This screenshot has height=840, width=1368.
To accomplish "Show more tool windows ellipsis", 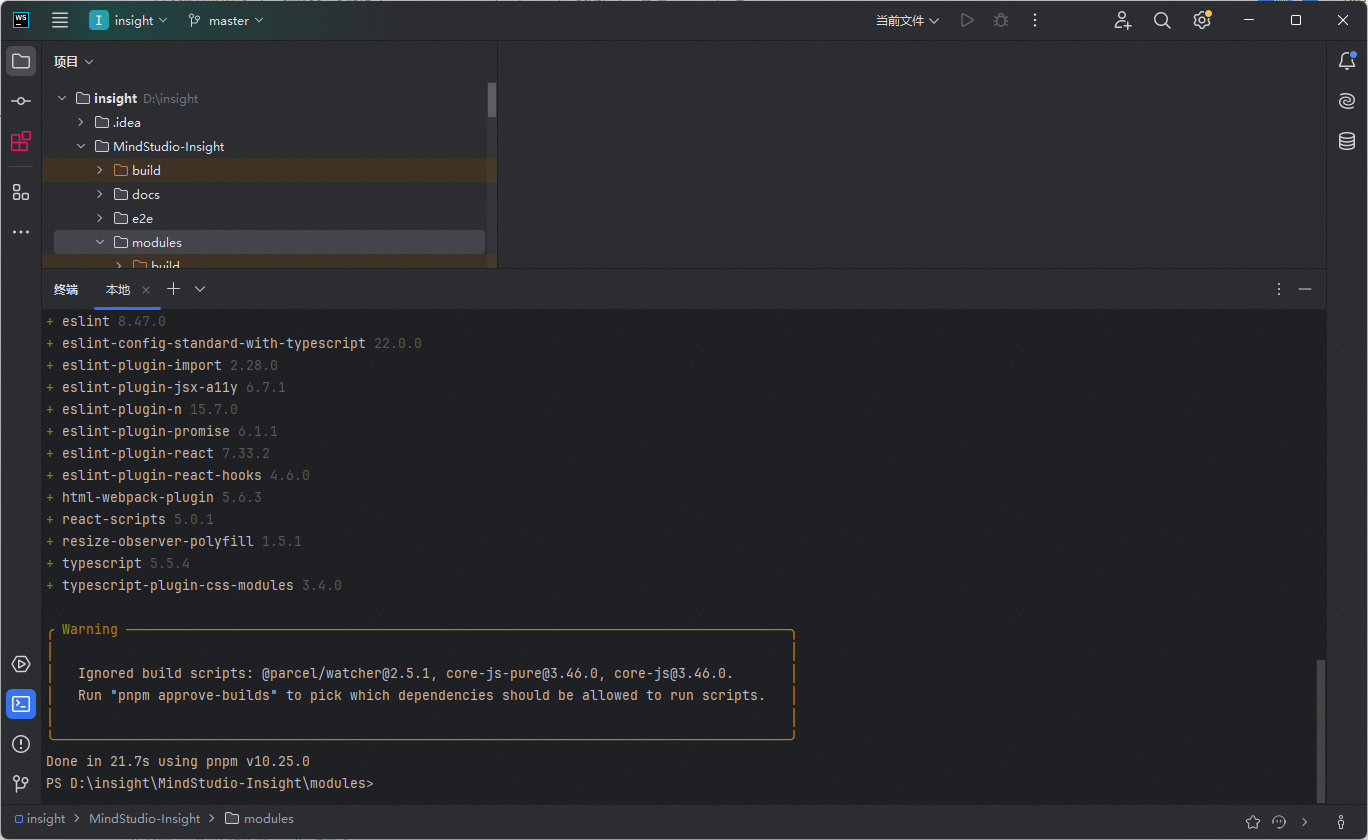I will (x=21, y=232).
